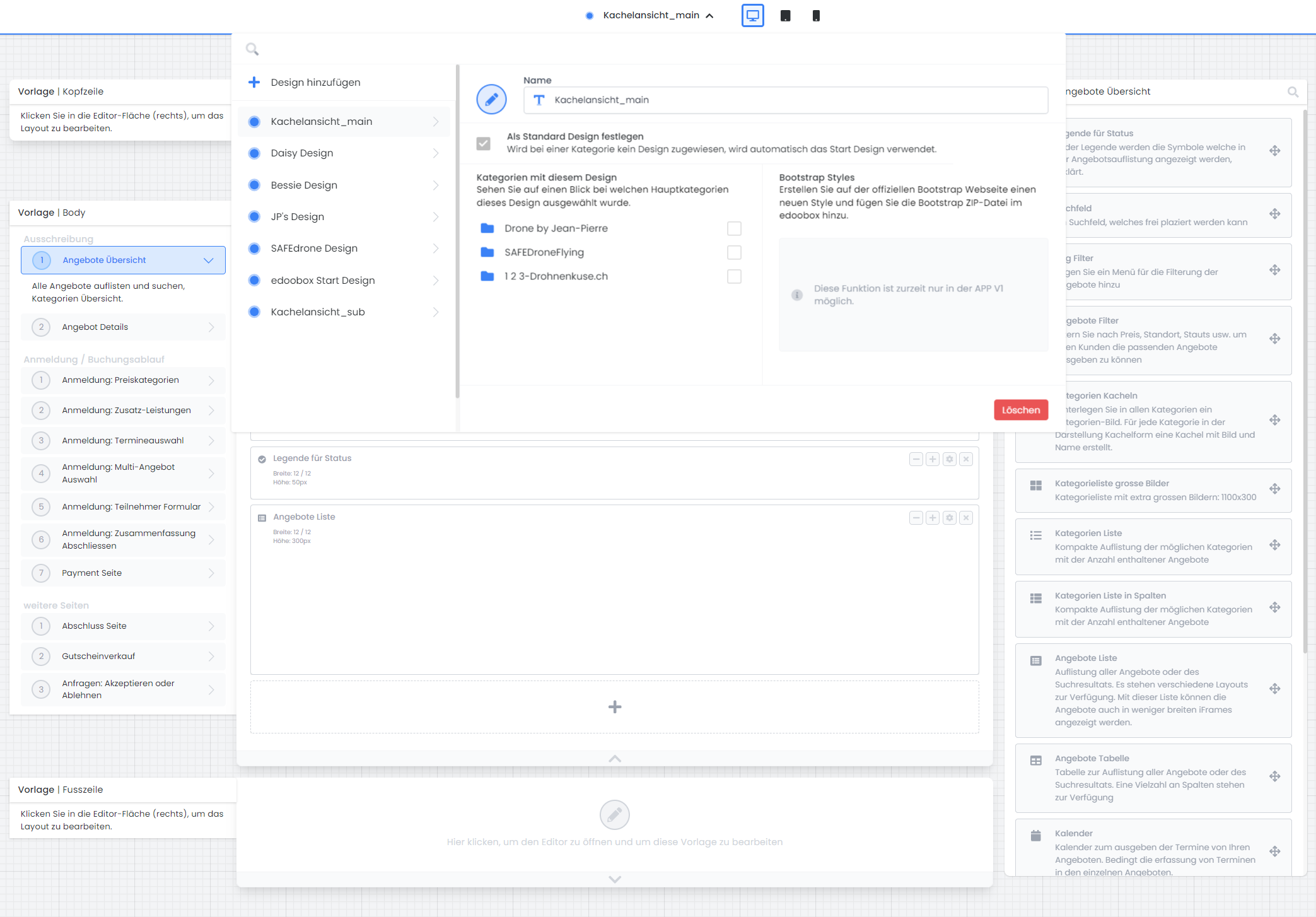Click Design hinzufügen
This screenshot has height=917, width=1316.
[x=315, y=83]
